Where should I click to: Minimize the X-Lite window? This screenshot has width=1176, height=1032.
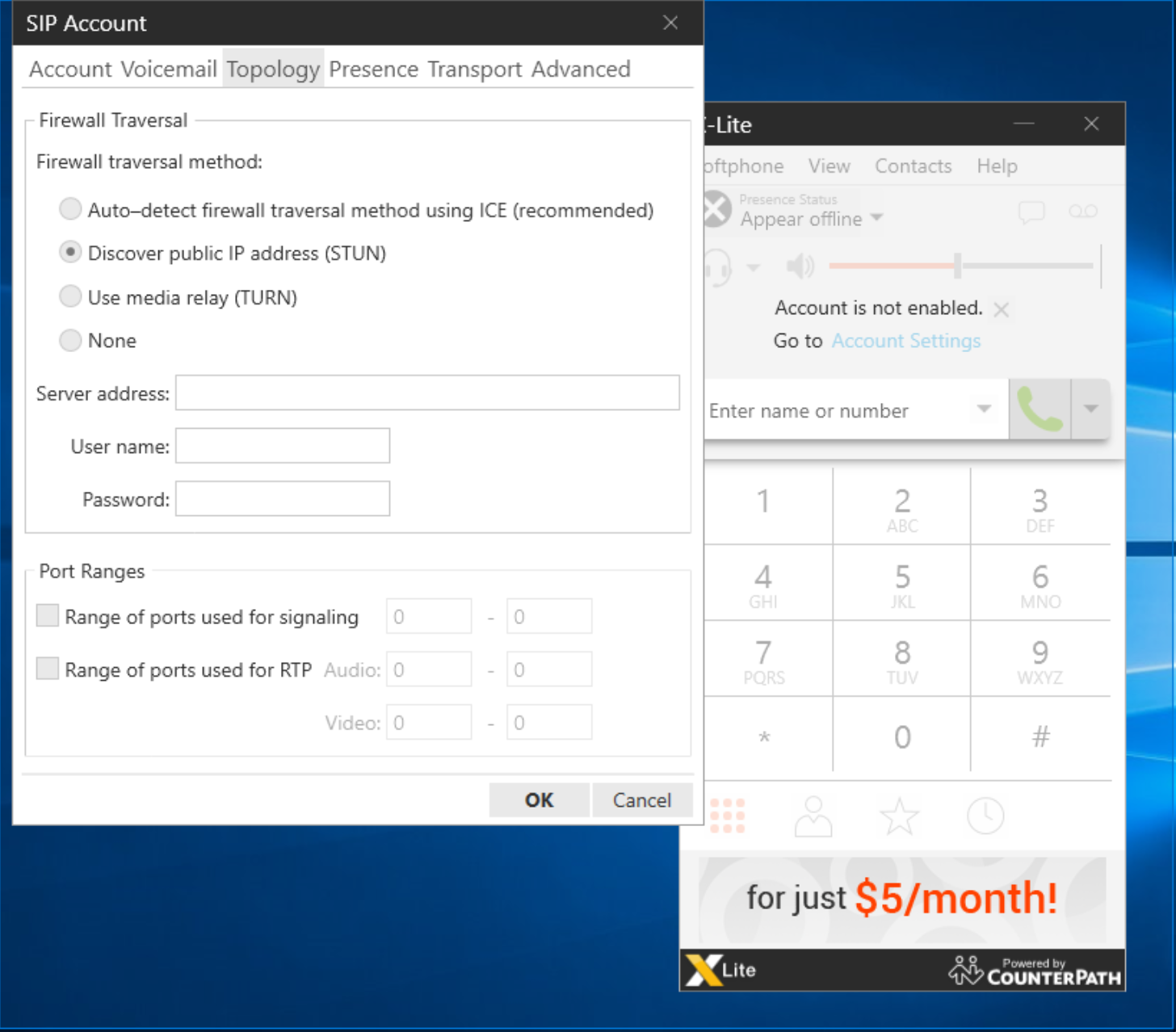pyautogui.click(x=1024, y=124)
